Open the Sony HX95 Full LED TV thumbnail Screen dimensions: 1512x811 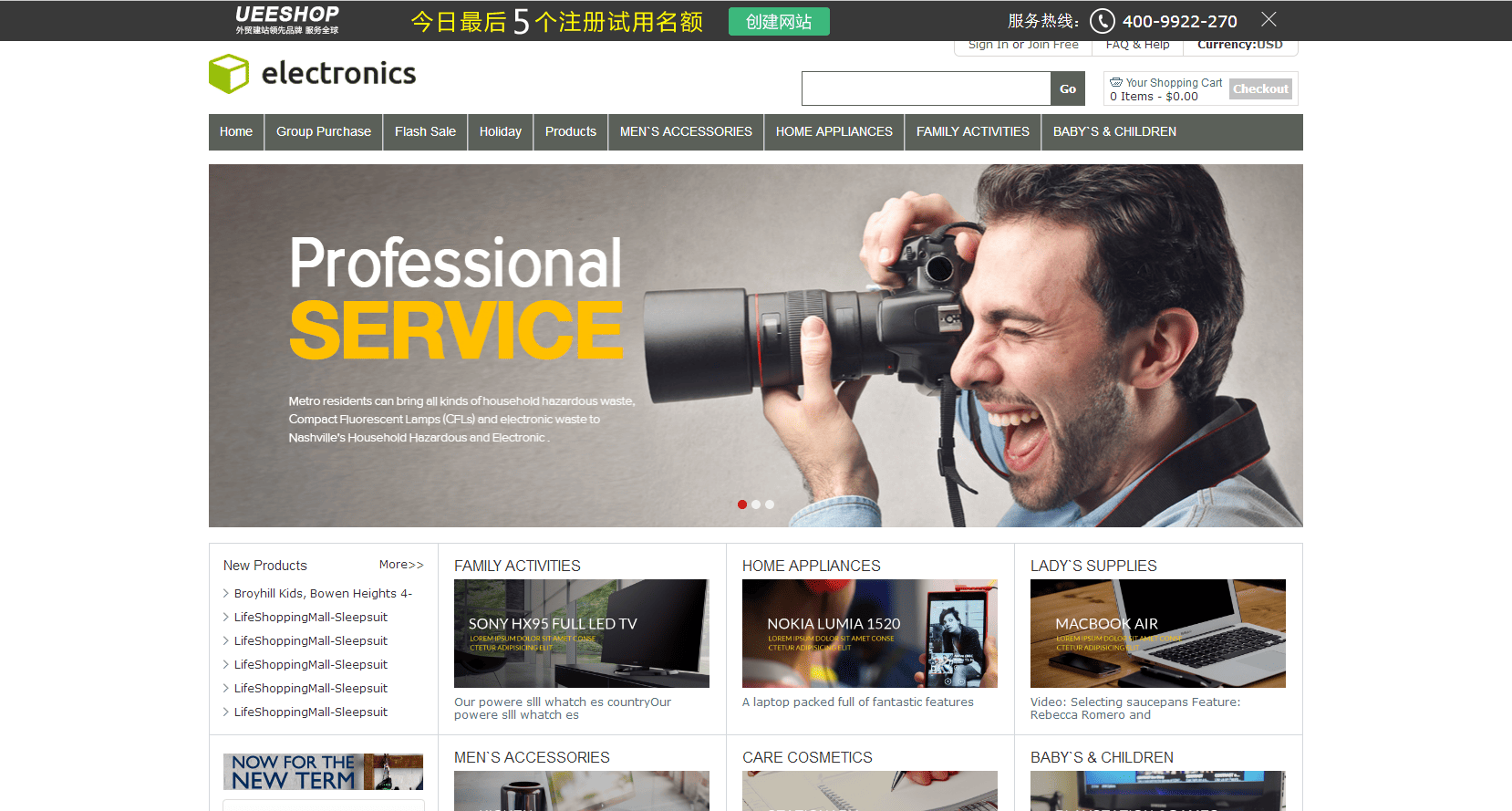click(x=581, y=633)
